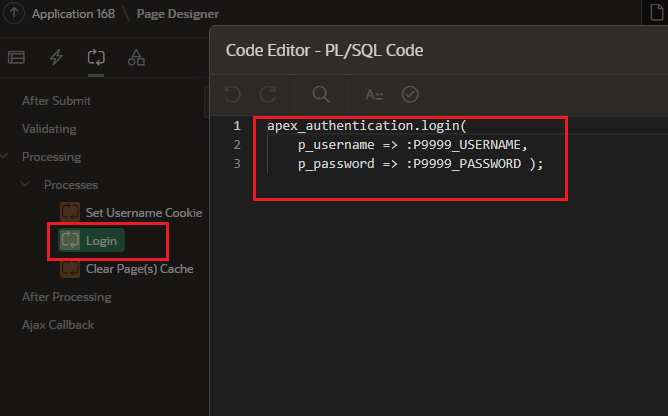Click the up-arrow Application home icon
This screenshot has height=416, width=668.
click(15, 14)
